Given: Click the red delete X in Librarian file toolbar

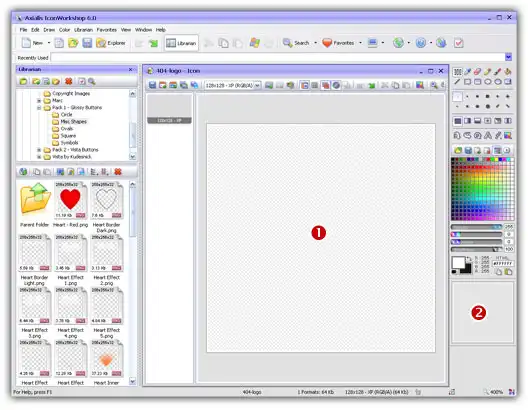Looking at the screenshot, I should click(x=118, y=172).
